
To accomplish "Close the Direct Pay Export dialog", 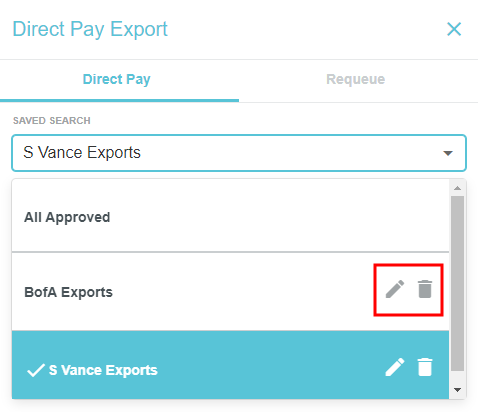I will [454, 29].
